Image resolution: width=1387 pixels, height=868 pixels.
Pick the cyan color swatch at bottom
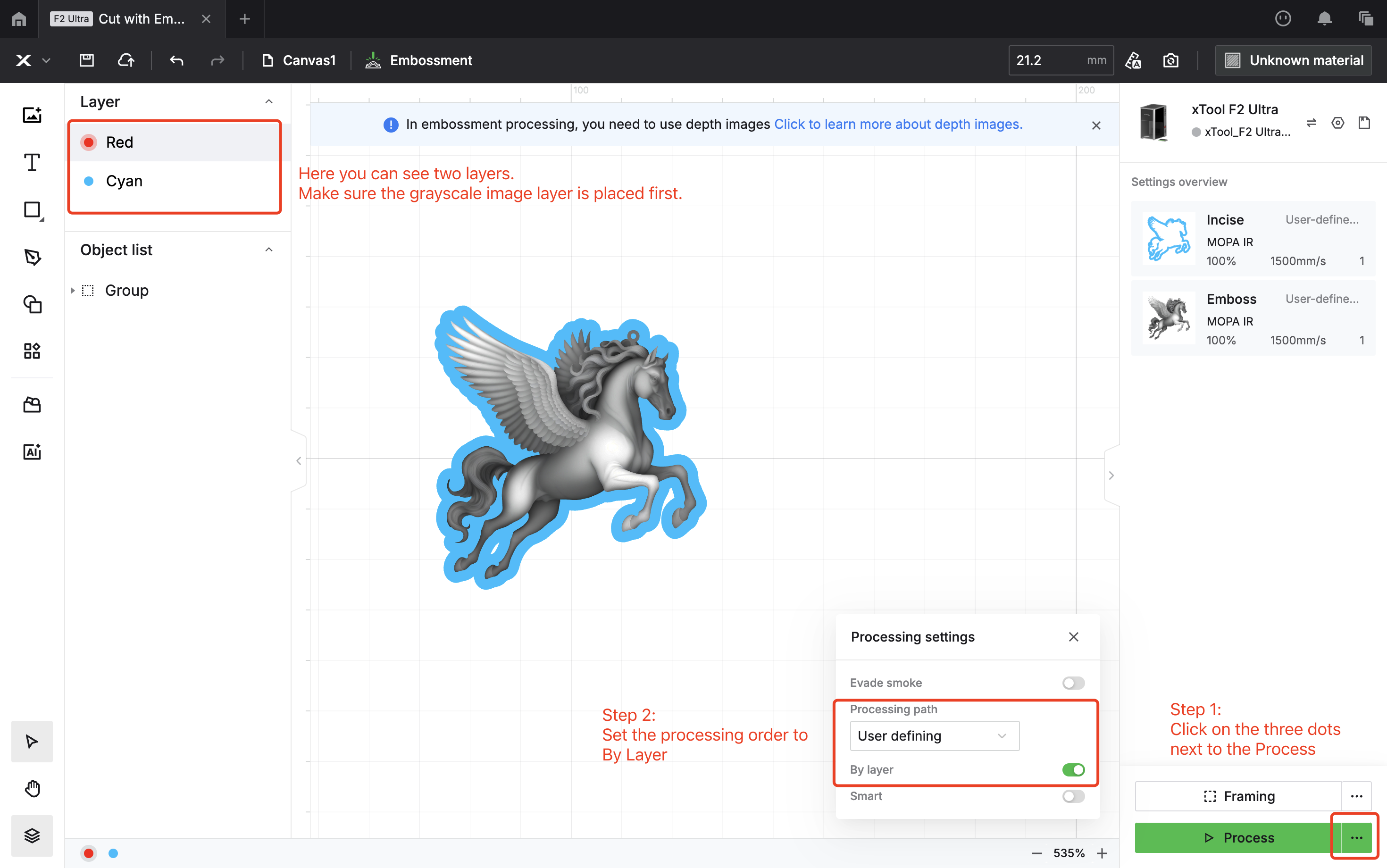pos(113,853)
